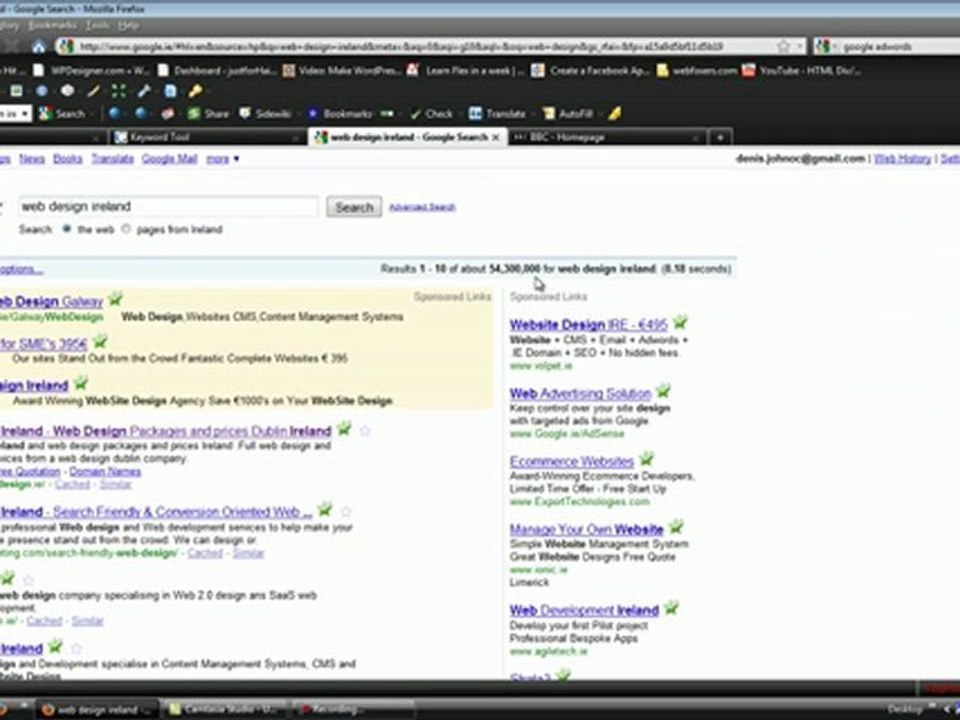Screen dimensions: 960x720
Task: Open the Manage Your Own Website ad
Action: coord(587,529)
